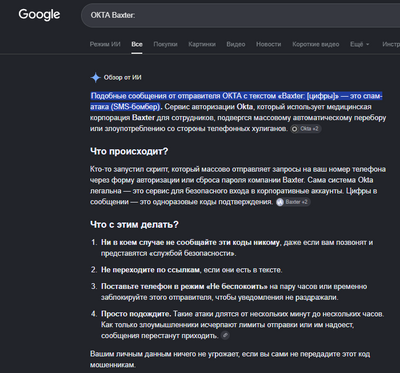Open the Картинки tab
The image size is (400, 373).
pyautogui.click(x=202, y=44)
